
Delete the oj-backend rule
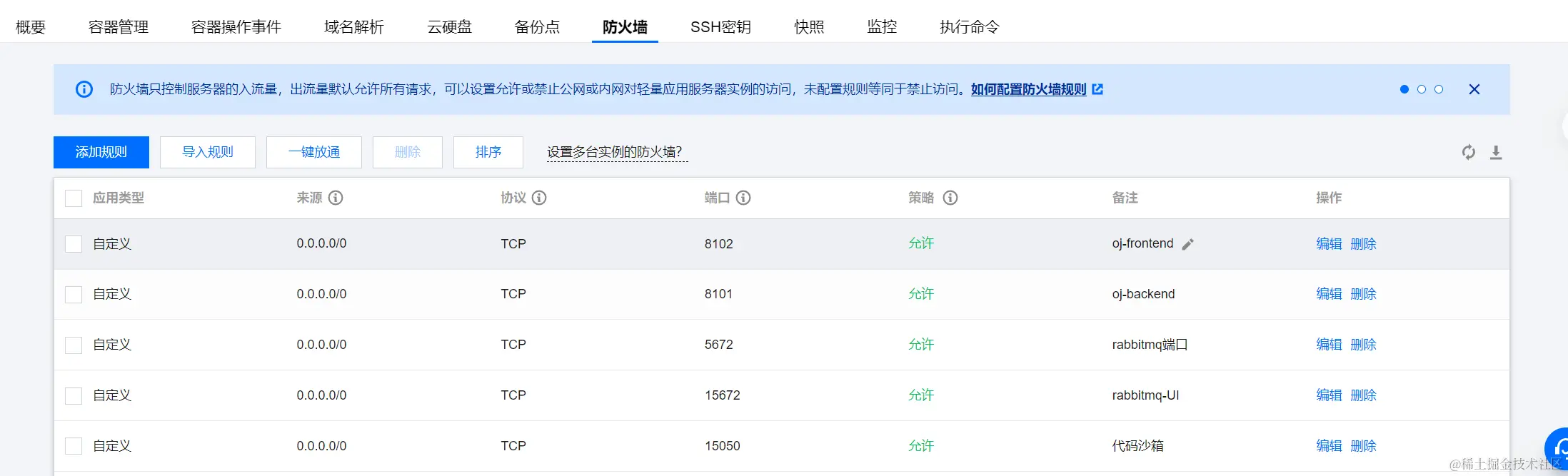point(1363,294)
